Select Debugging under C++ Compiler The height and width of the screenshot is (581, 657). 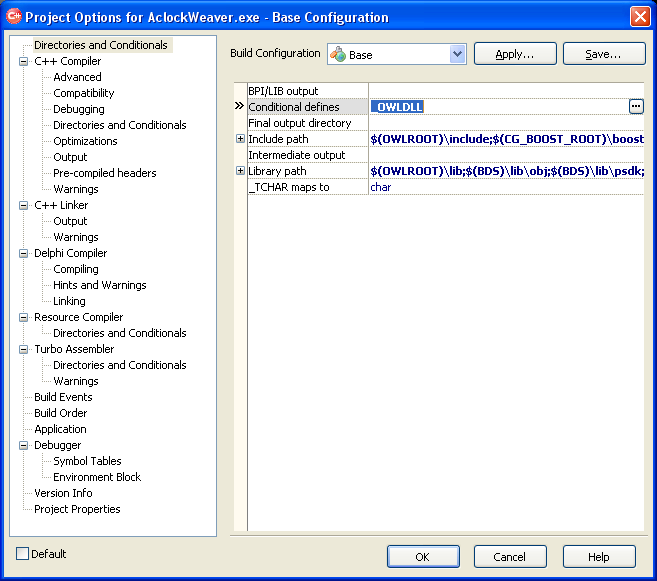click(79, 109)
